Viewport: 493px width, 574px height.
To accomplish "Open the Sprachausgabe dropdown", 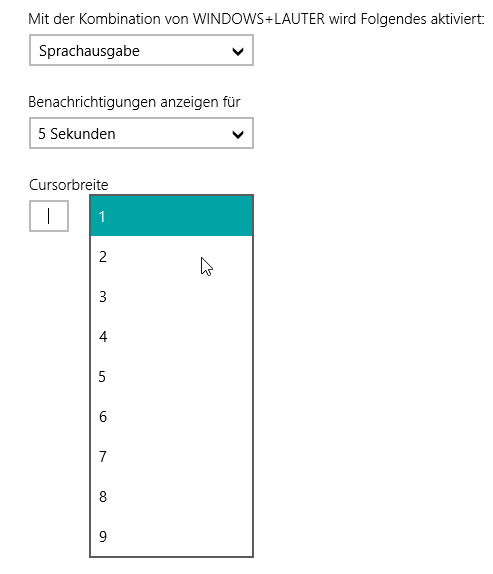I will (141, 50).
